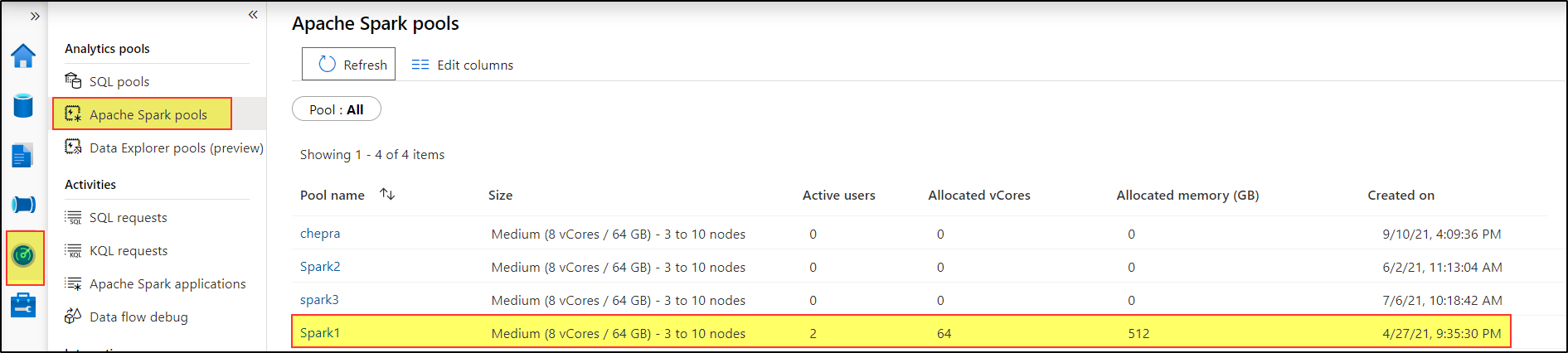The width and height of the screenshot is (1568, 353).
Task: Open the chepra pool link
Action: (320, 234)
